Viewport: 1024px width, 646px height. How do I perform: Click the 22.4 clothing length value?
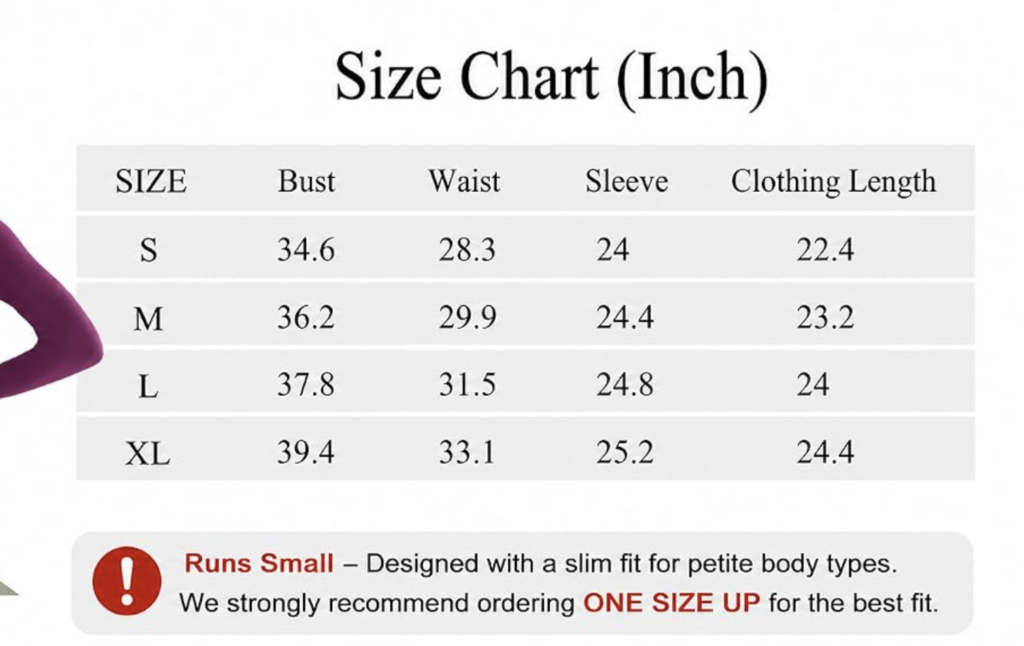tap(825, 250)
